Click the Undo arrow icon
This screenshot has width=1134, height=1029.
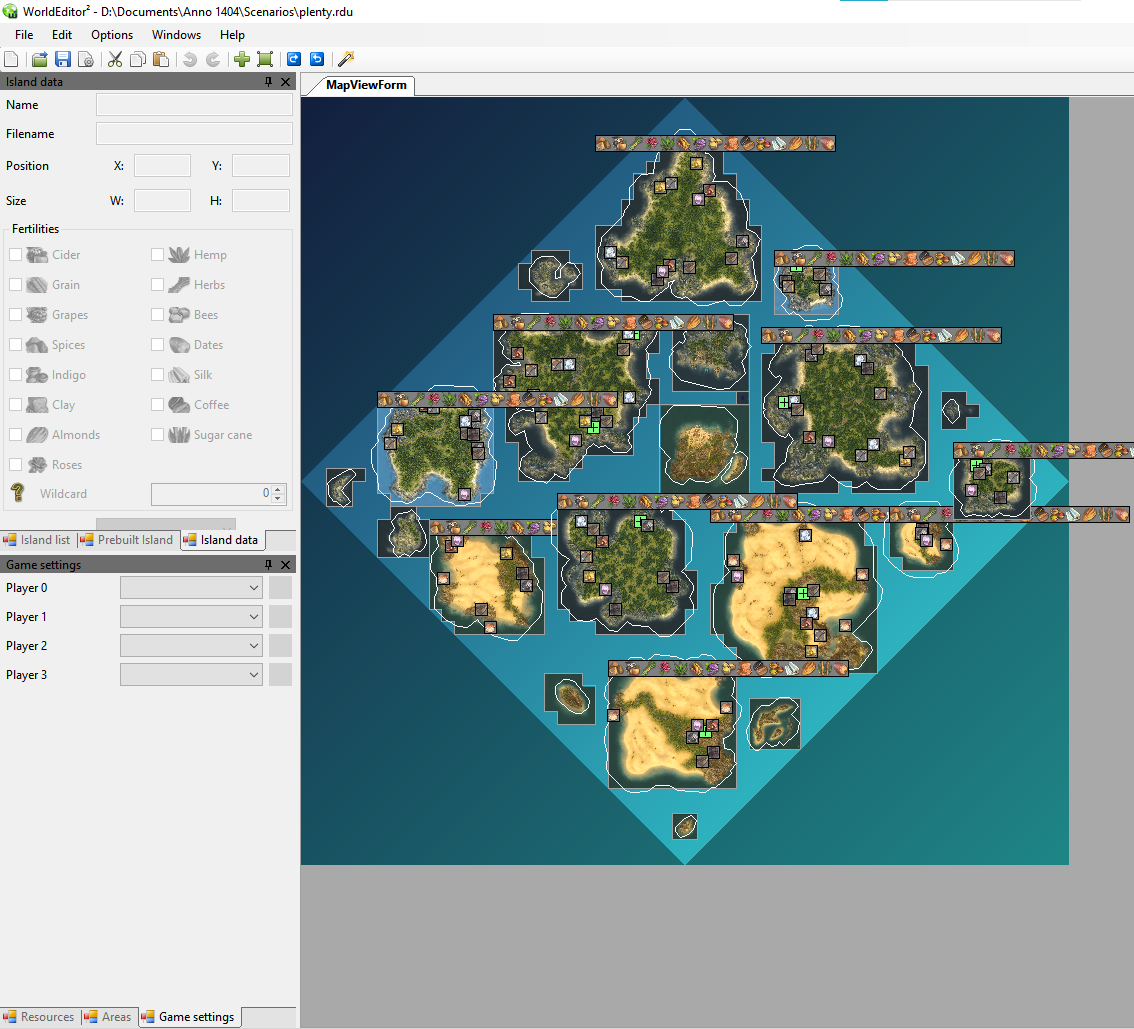click(189, 59)
